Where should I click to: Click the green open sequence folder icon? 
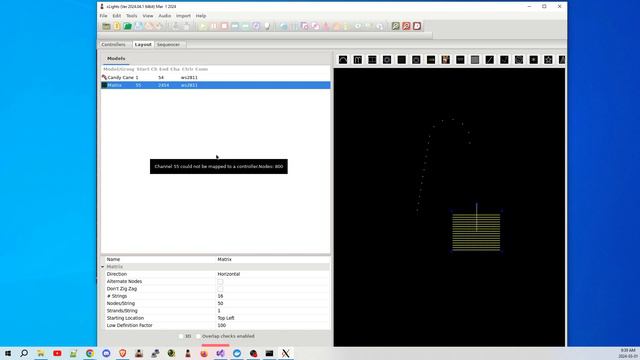tap(128, 26)
